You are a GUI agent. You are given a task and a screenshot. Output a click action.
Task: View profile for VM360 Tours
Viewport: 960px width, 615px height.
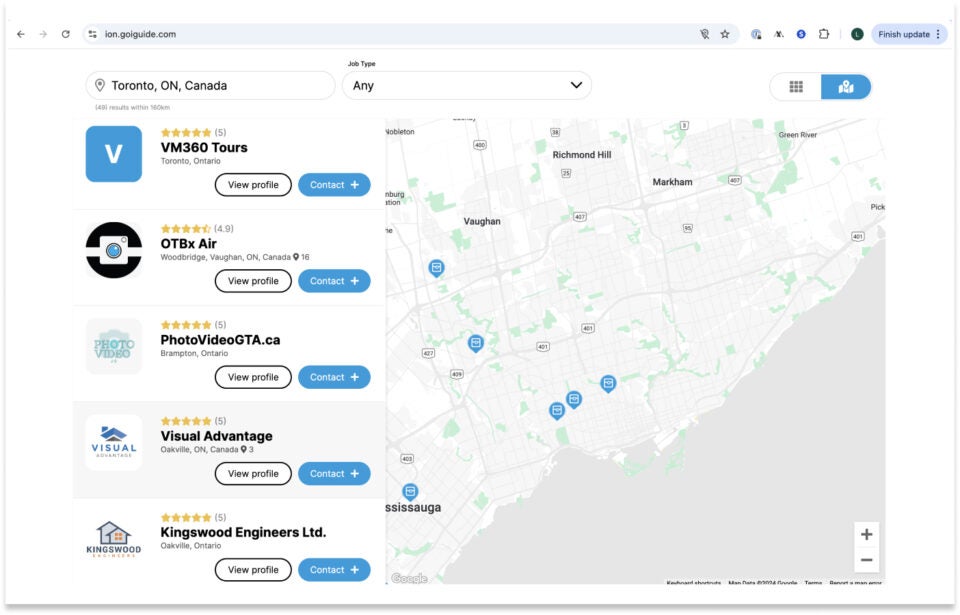coord(253,185)
